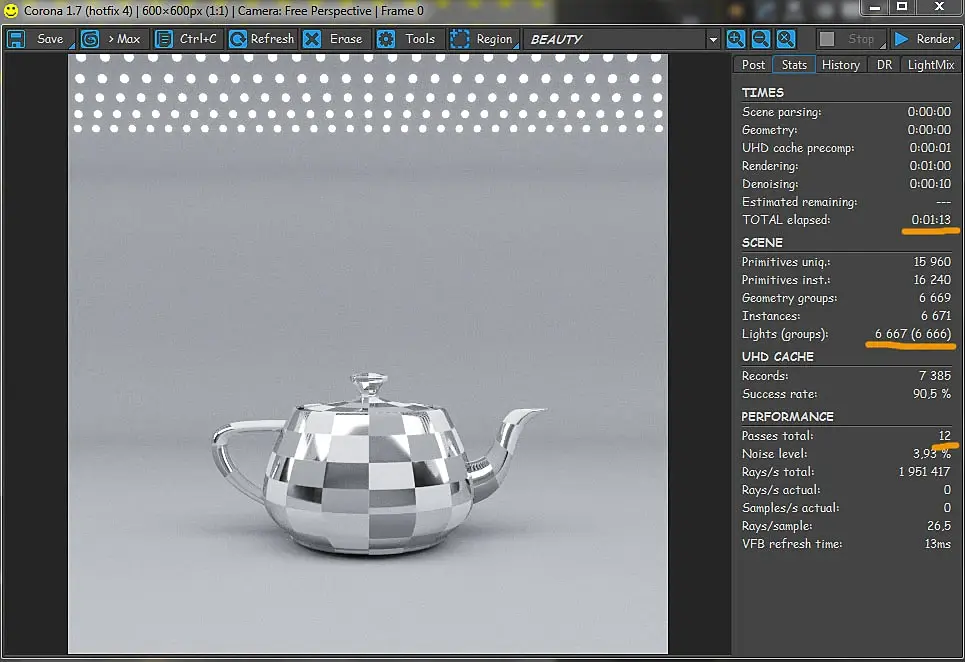Copy the render using the Ctrl+C icon
The image size is (965, 662).
point(164,39)
